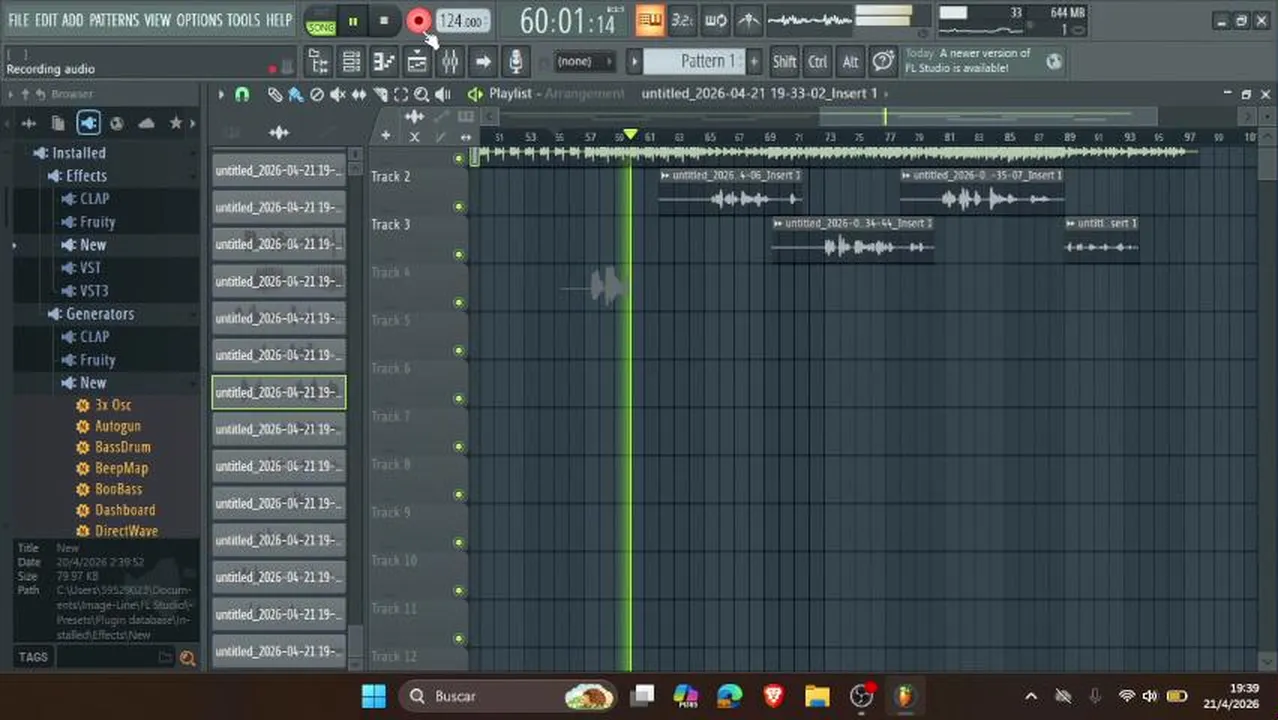The height and width of the screenshot is (720, 1278).
Task: Click the Ctrl modifier button
Action: pos(818,62)
